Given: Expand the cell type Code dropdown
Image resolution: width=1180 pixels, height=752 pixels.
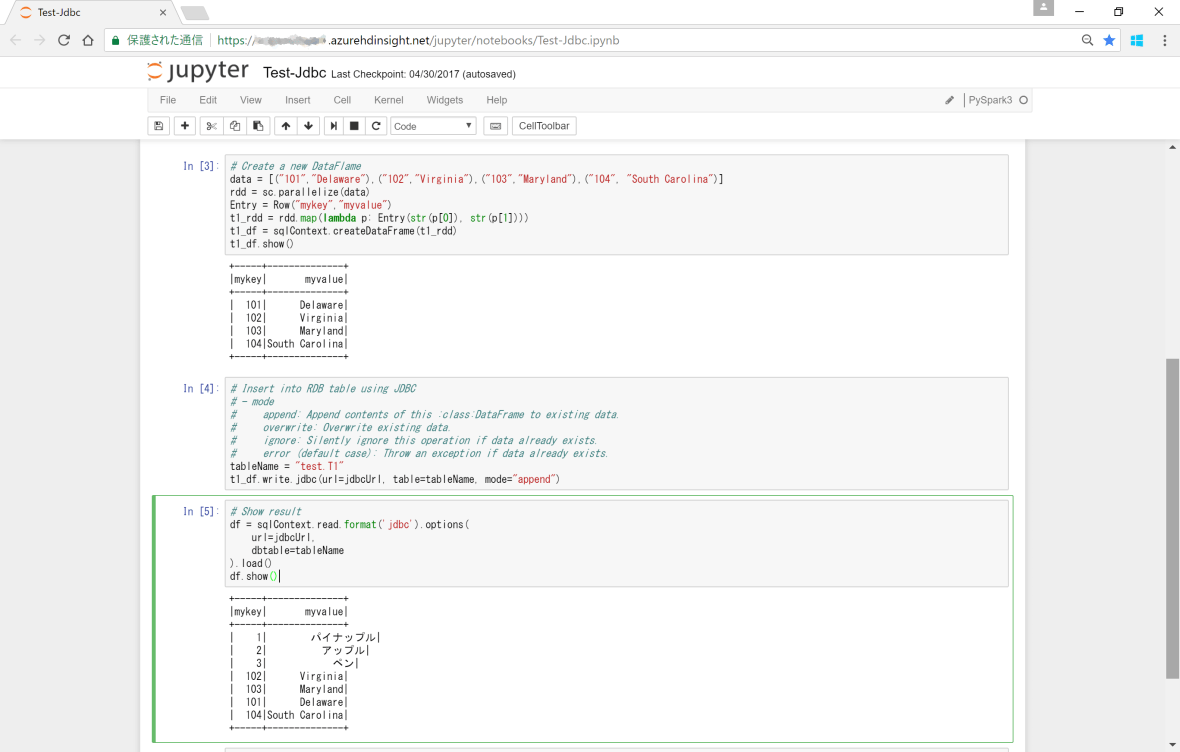Looking at the screenshot, I should point(433,126).
